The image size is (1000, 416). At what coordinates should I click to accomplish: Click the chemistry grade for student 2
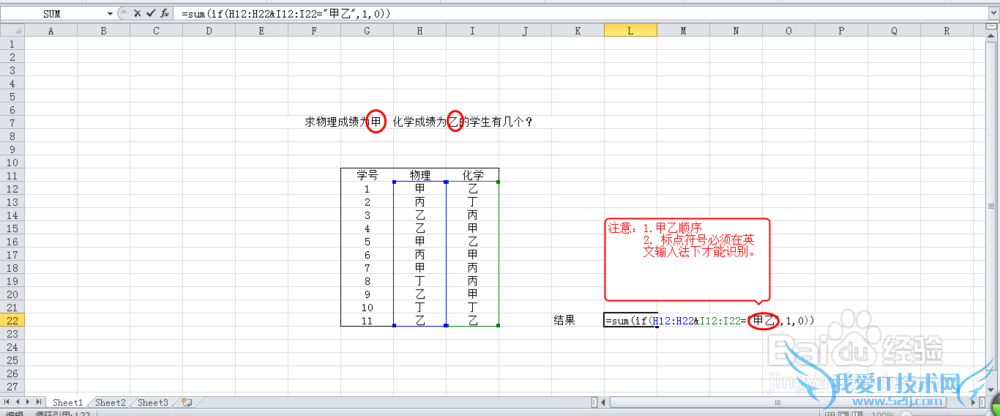click(x=472, y=202)
